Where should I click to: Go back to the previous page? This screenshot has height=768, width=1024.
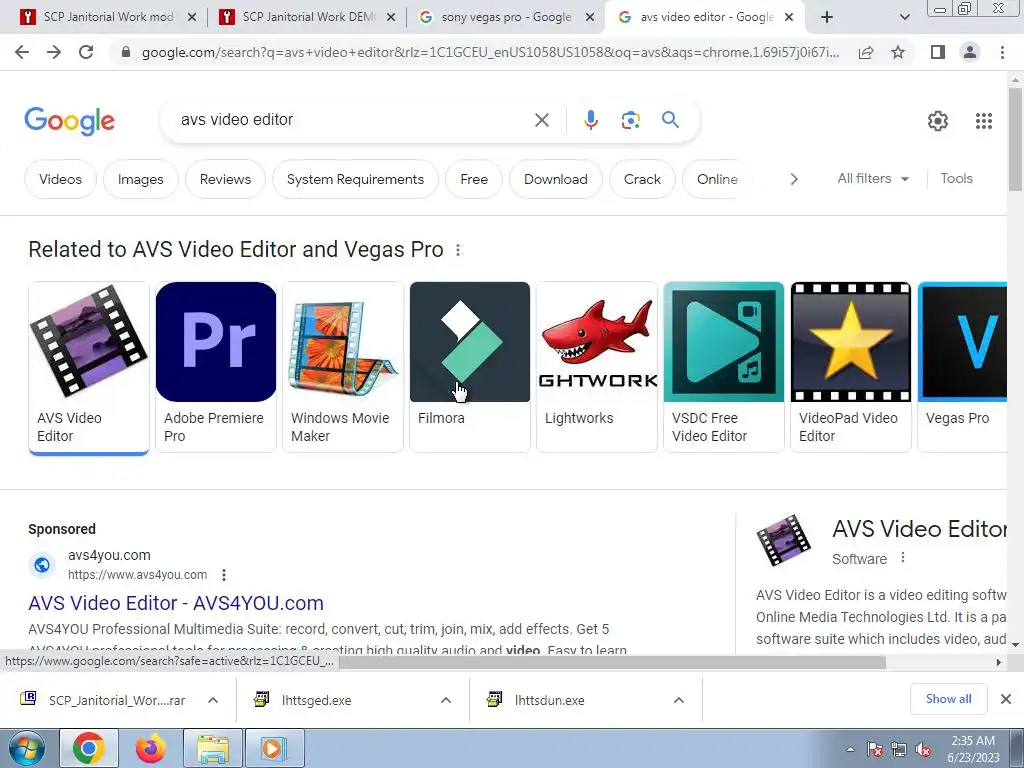pos(22,52)
